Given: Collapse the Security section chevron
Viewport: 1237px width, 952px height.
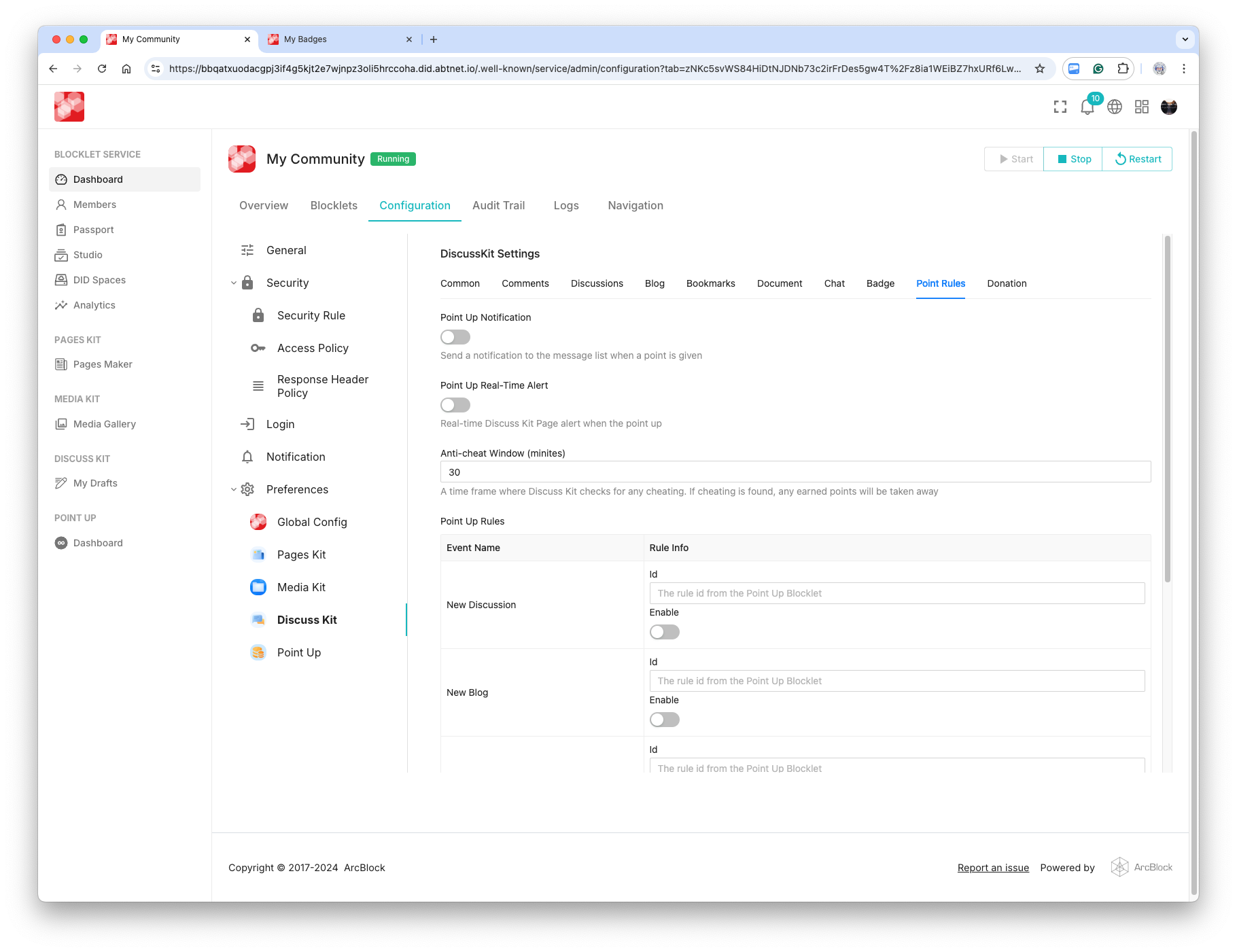Looking at the screenshot, I should (x=234, y=283).
